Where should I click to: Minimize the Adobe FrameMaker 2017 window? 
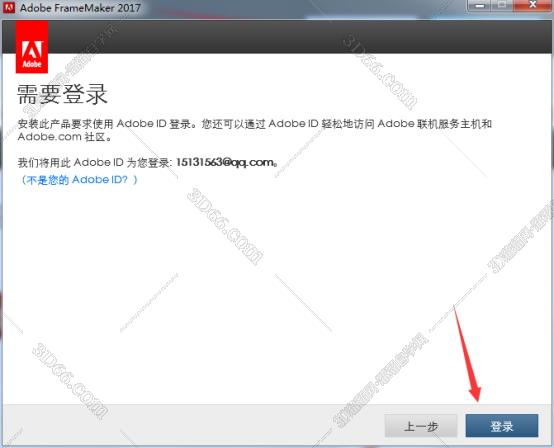click(479, 6)
